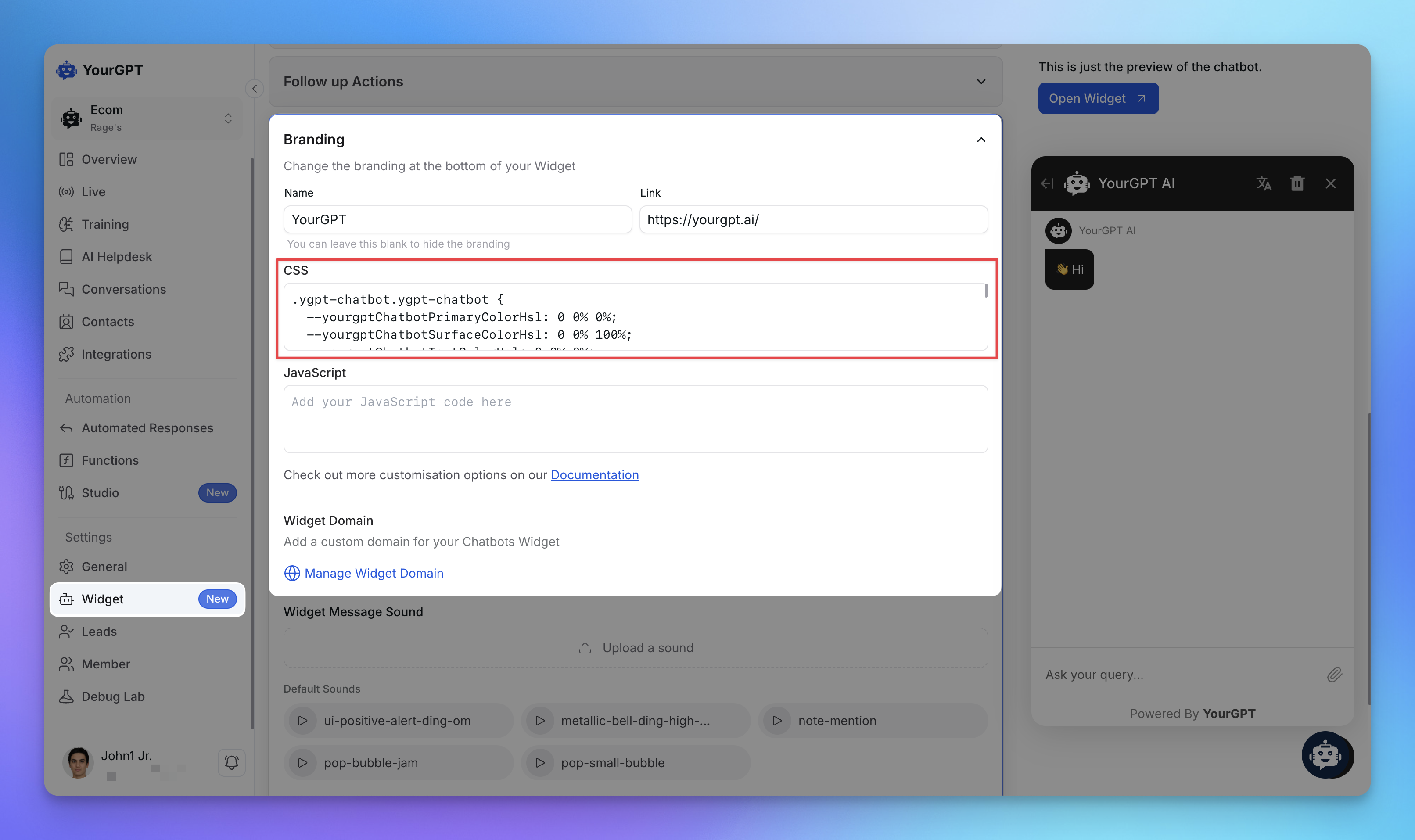
Task: Play pop-bubble-jam sound
Action: (303, 763)
